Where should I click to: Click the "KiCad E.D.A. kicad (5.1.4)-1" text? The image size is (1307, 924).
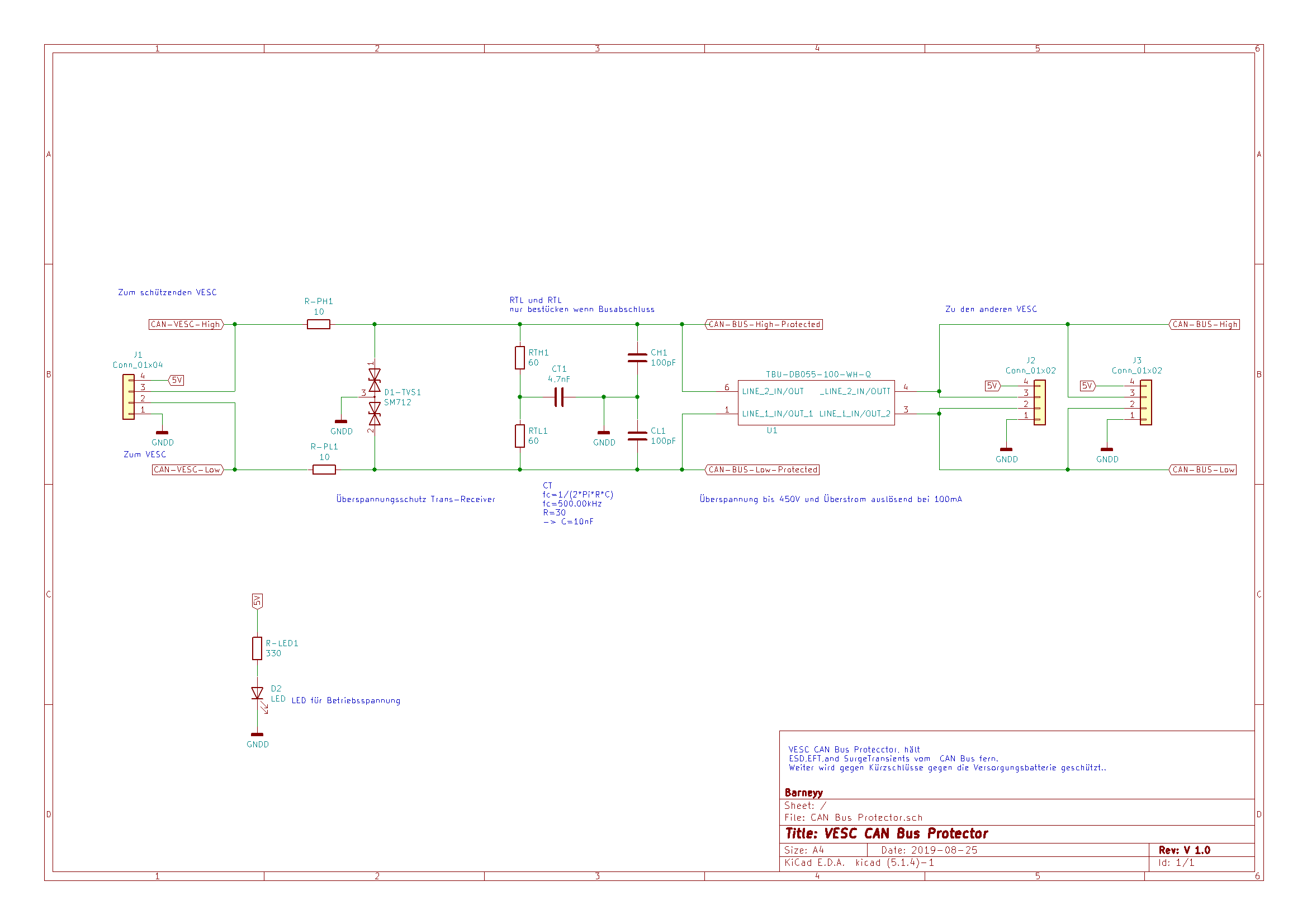tap(859, 863)
